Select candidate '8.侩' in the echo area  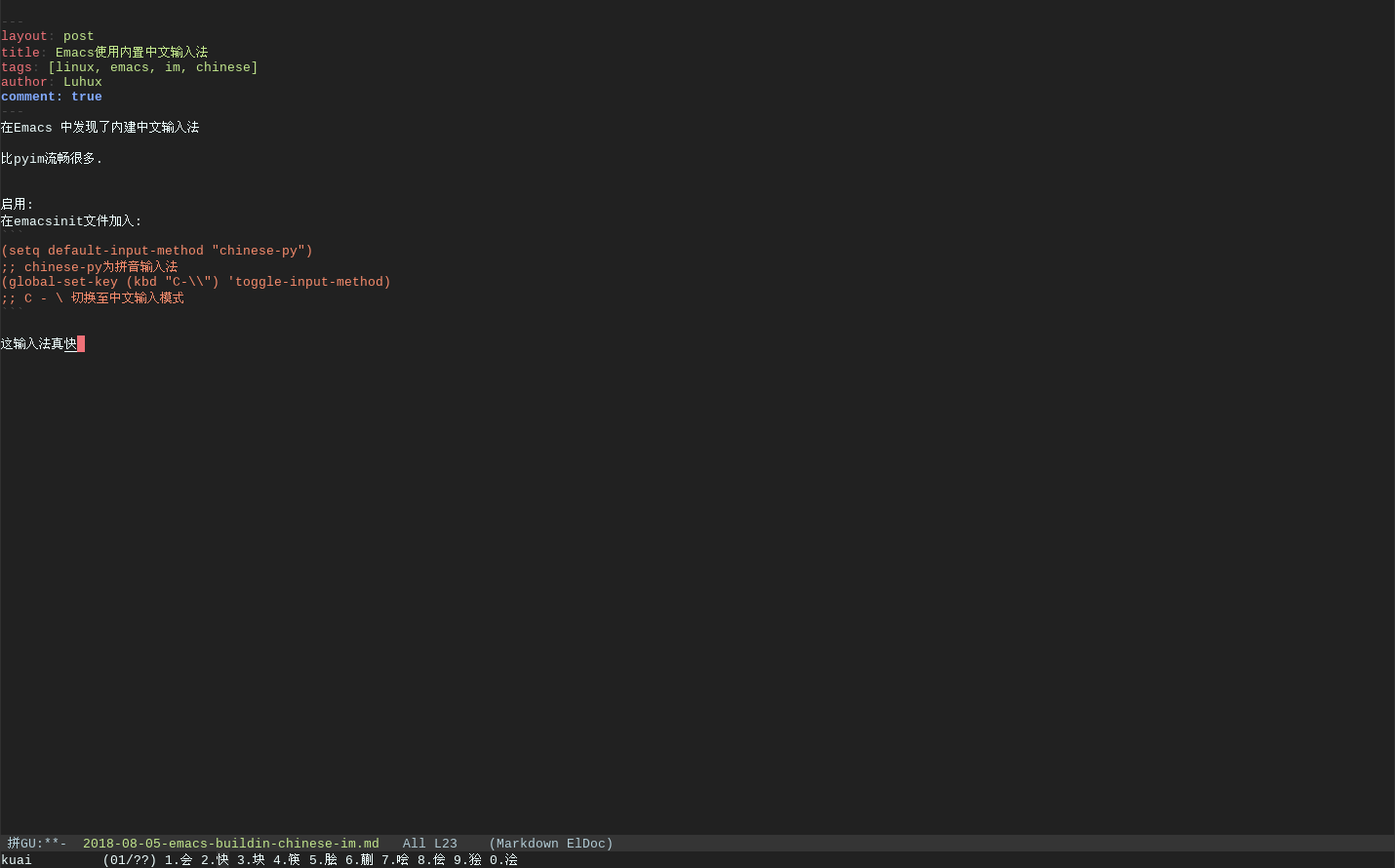431,860
